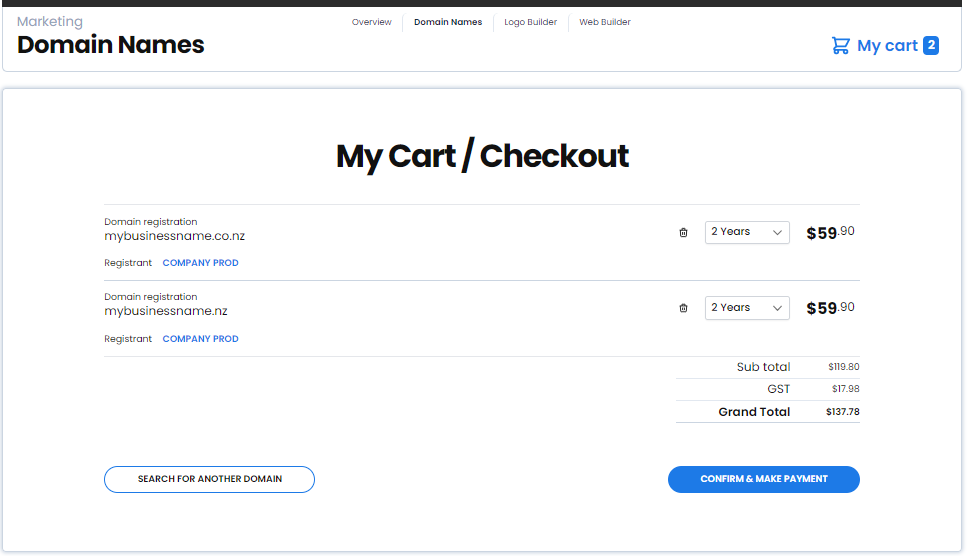Click Search for Another Domain button

point(209,479)
